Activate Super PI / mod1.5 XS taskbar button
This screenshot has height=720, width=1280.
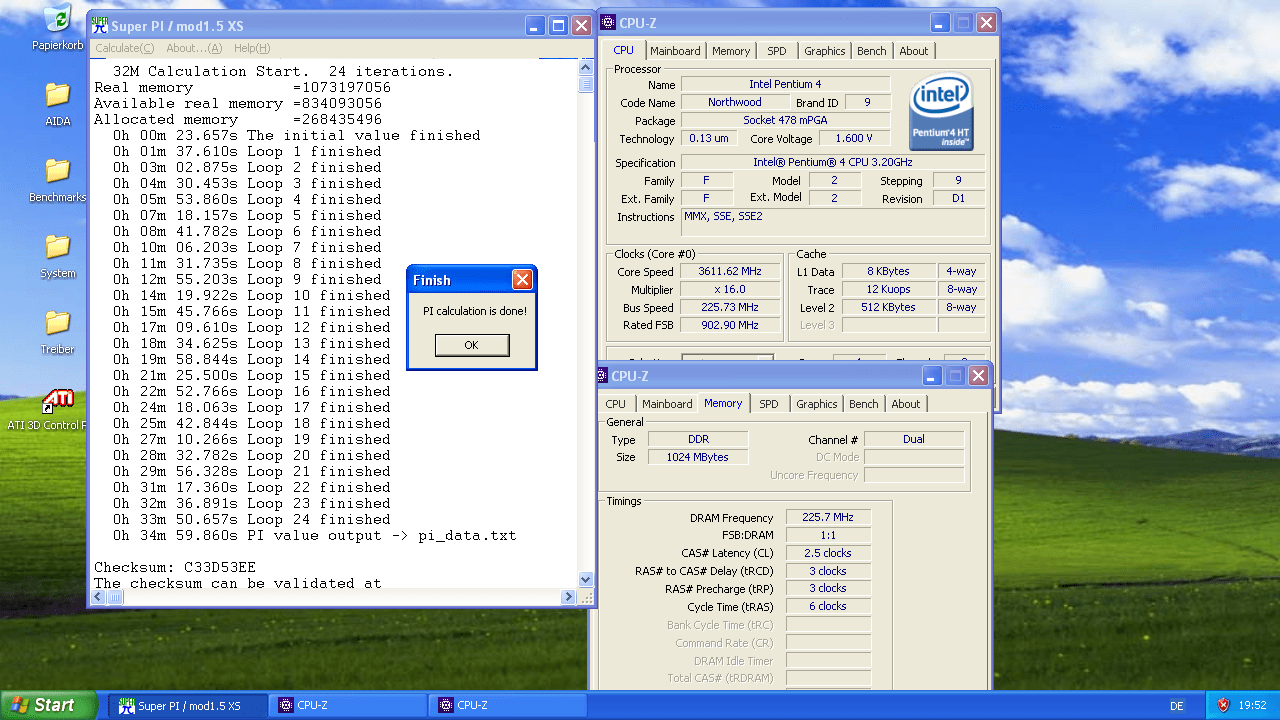(187, 706)
